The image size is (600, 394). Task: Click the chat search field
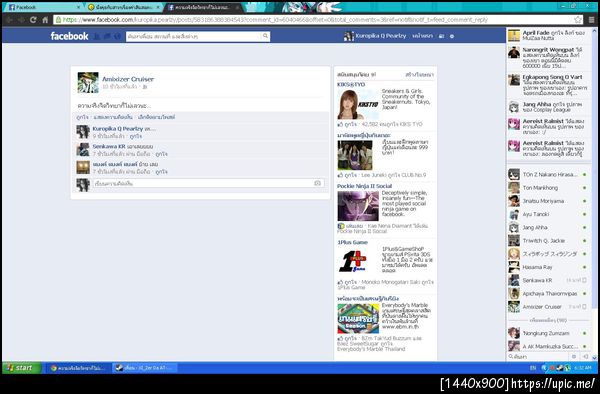[x=540, y=357]
